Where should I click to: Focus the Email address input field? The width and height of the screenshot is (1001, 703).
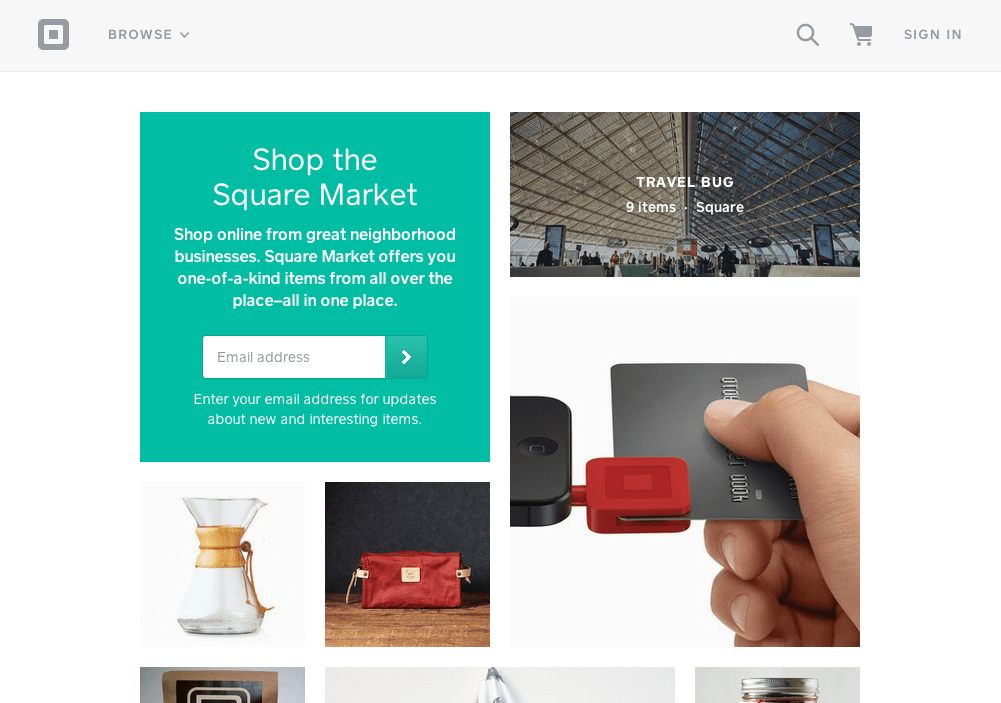tap(294, 357)
